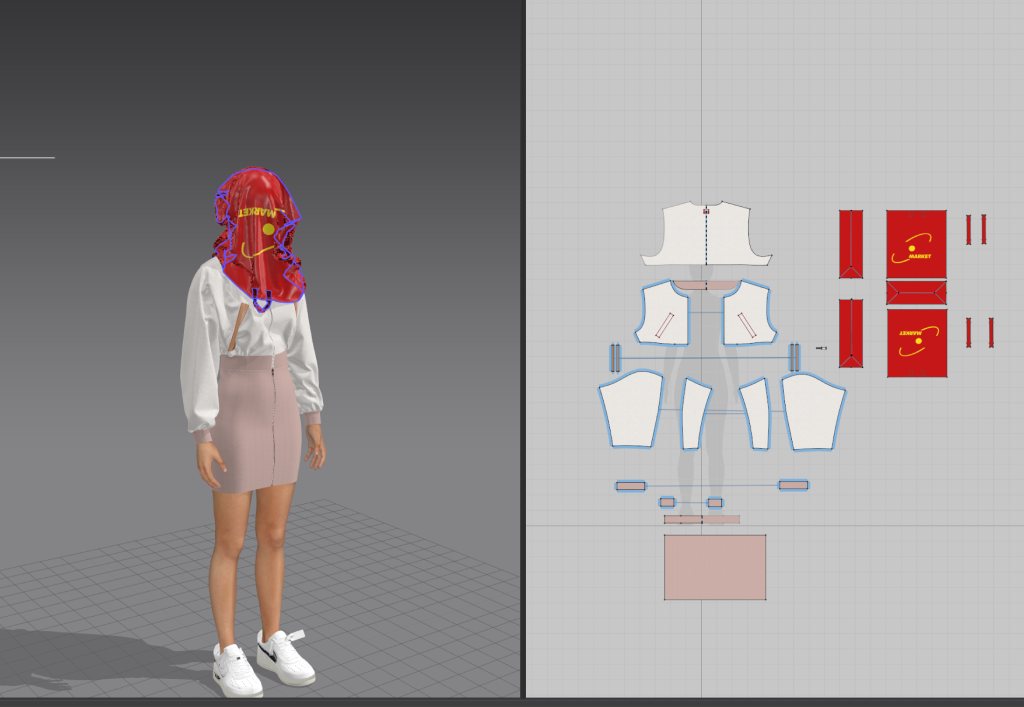Select the large right sleeve pattern piece
Screen dimensions: 1024x707
814,411
